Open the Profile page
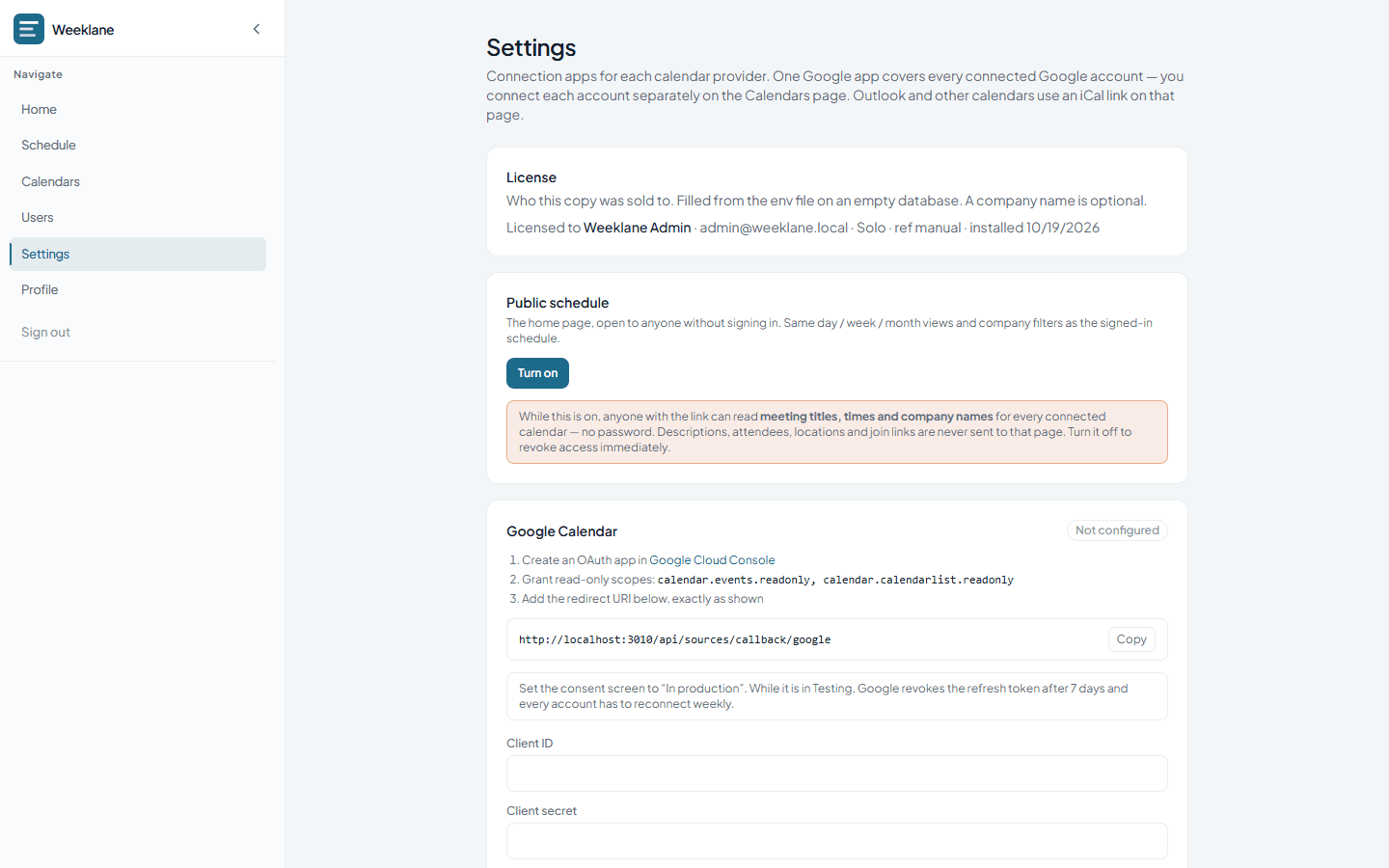This screenshot has height=868, width=1389. point(137,289)
